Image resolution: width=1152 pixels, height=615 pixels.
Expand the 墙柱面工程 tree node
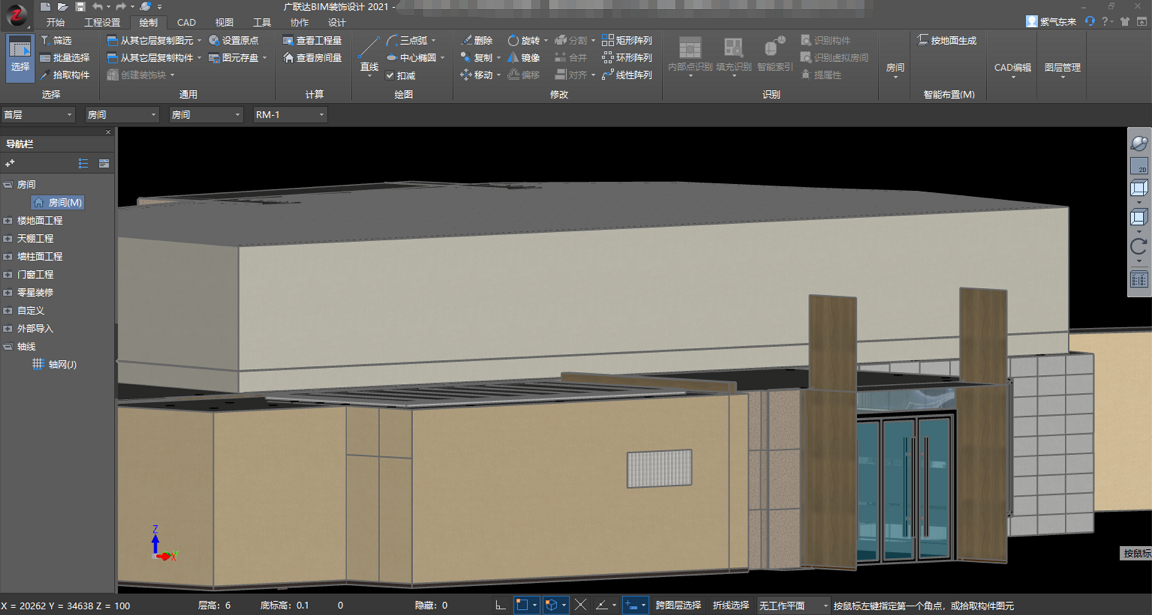(8, 257)
